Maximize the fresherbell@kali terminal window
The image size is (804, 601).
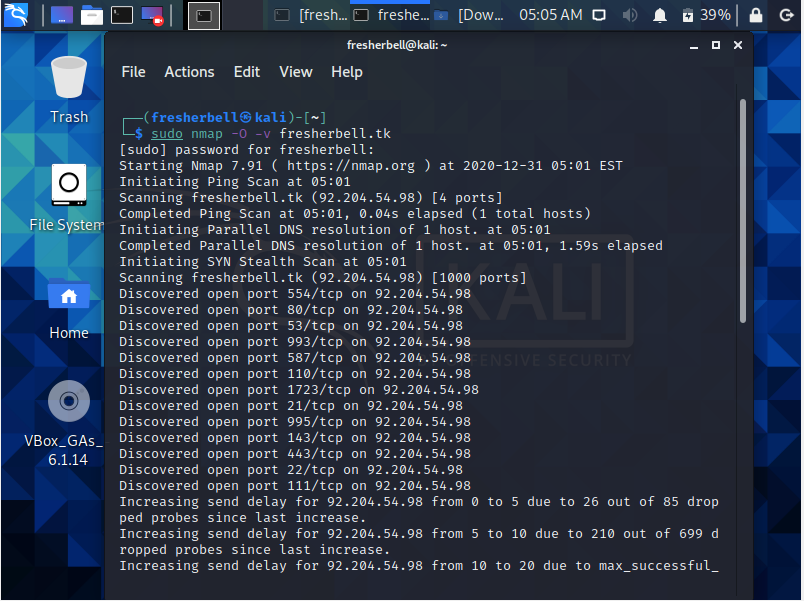716,45
